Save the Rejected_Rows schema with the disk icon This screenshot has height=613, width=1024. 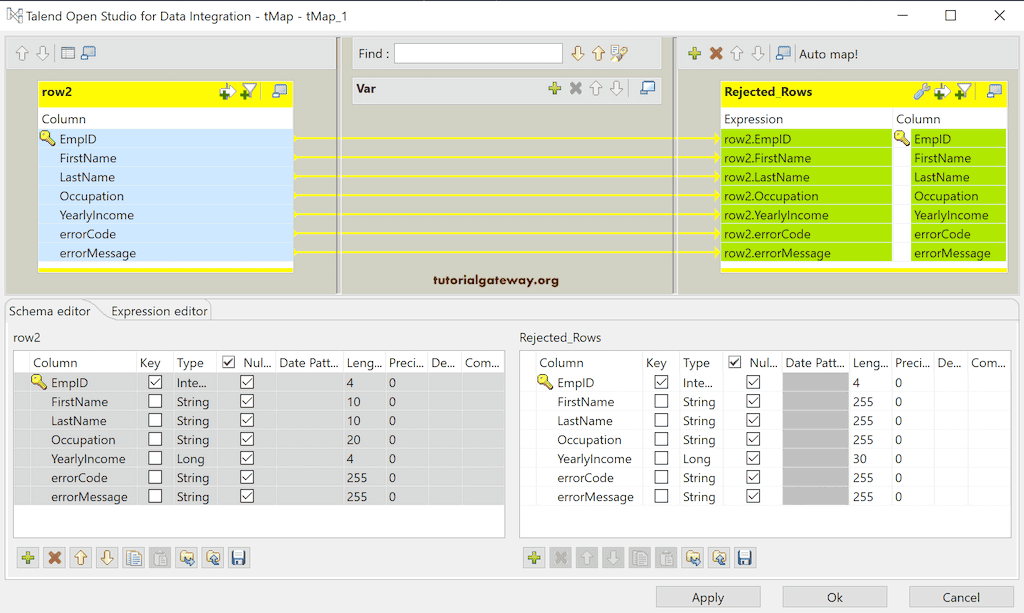744,557
